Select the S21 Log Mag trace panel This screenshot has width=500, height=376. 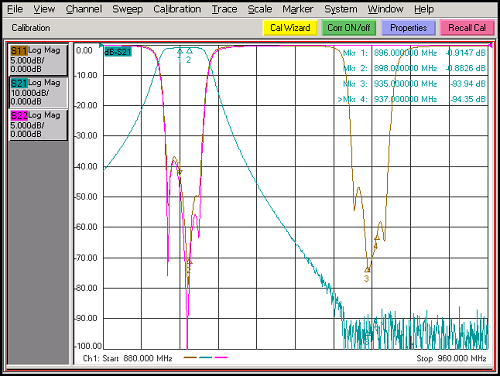click(38, 92)
